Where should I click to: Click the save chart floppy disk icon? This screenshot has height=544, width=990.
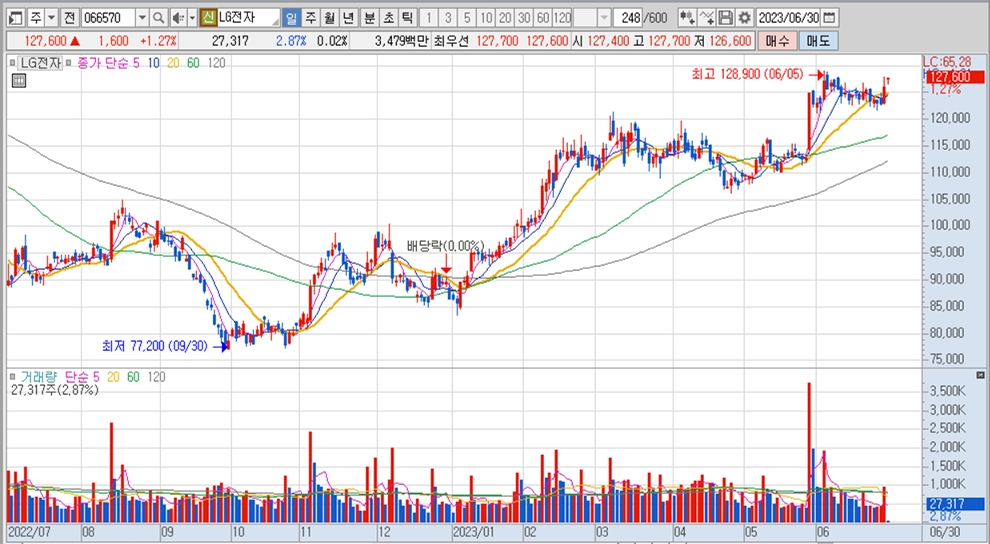726,18
